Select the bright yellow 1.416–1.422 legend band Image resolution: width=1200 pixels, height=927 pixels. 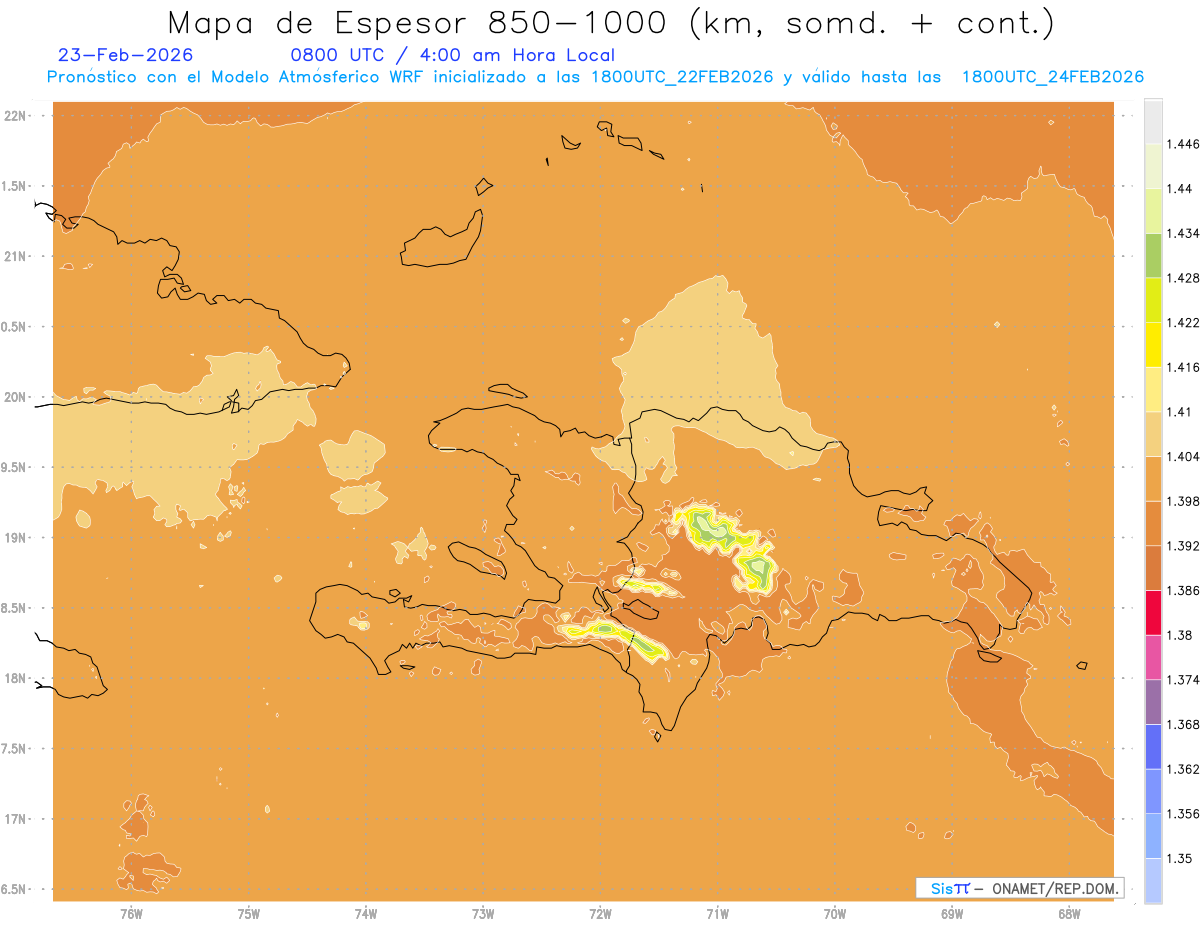[1153, 345]
